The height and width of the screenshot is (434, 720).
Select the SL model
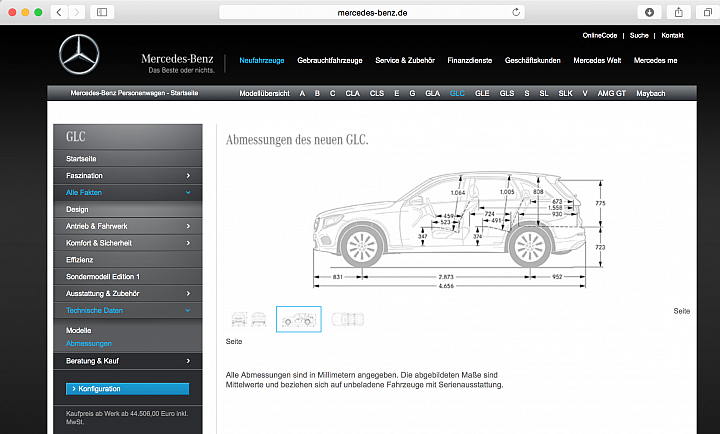(544, 93)
